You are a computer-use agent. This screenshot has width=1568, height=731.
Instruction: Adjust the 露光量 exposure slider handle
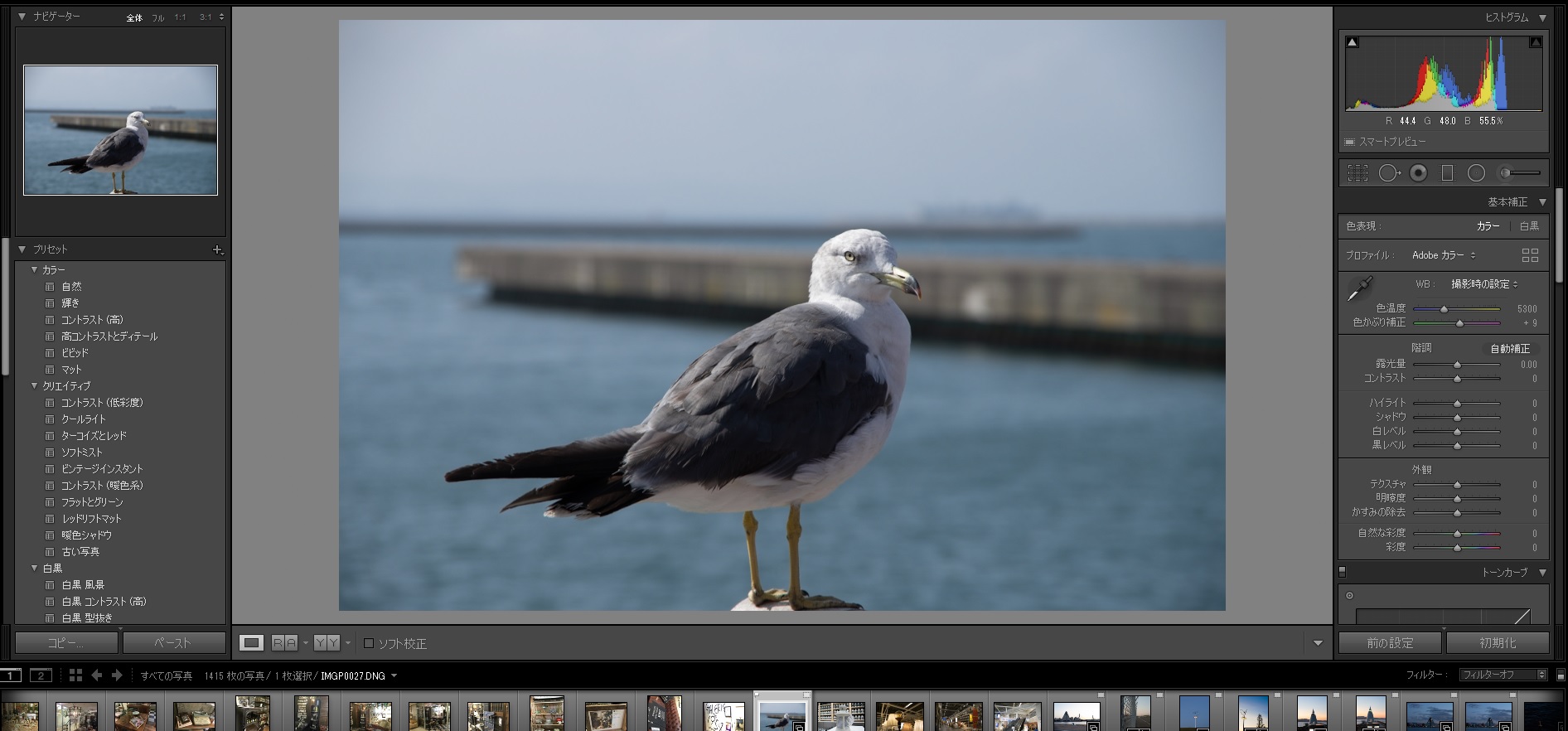(x=1457, y=365)
